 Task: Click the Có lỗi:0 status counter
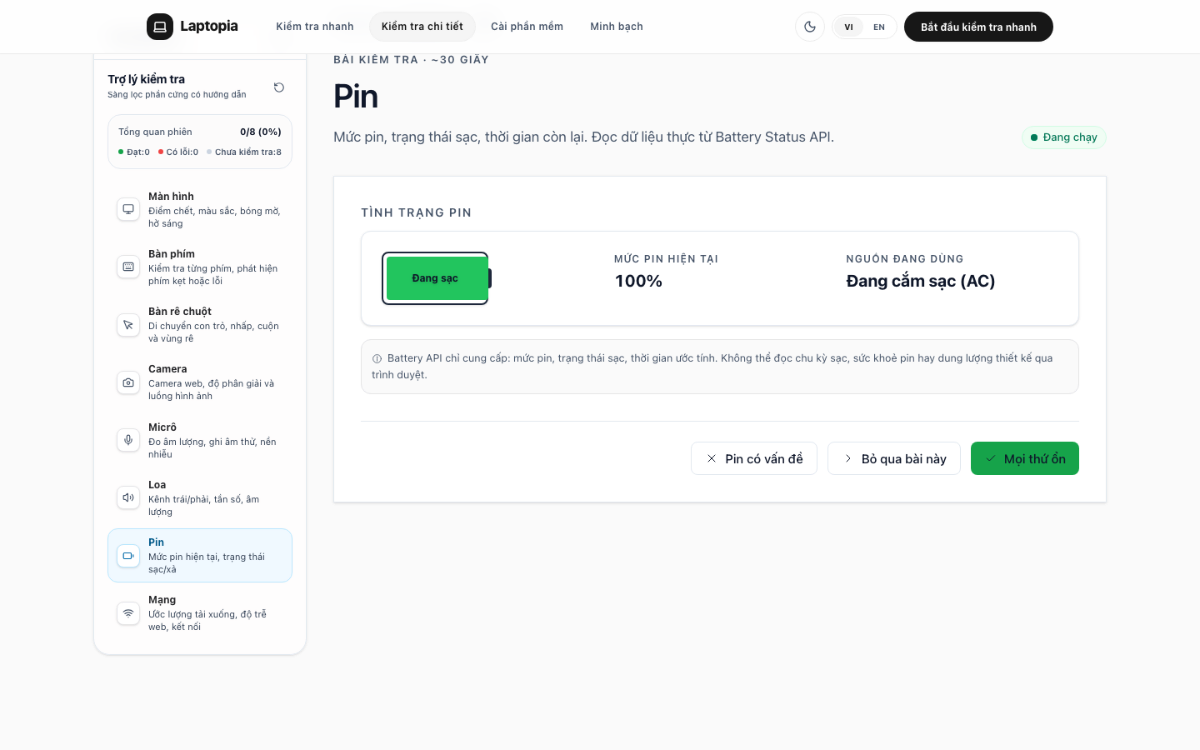click(x=178, y=152)
